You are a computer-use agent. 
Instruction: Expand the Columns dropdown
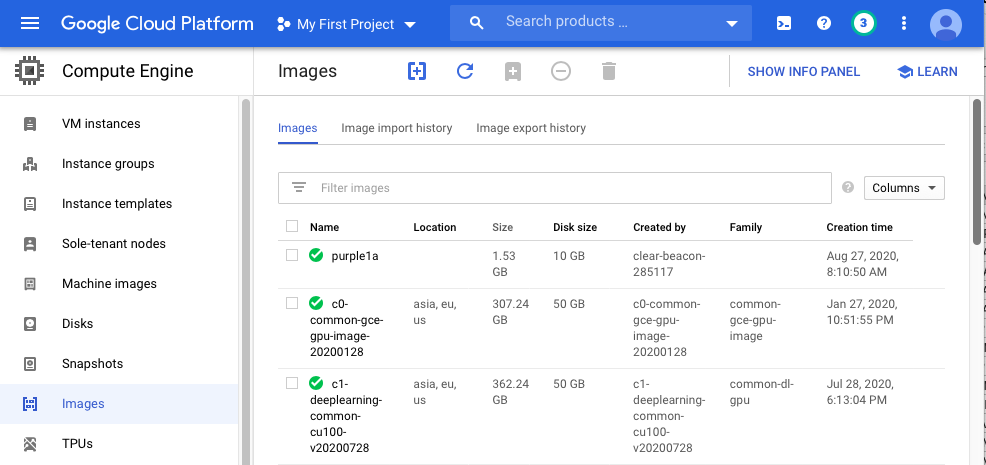pos(904,188)
